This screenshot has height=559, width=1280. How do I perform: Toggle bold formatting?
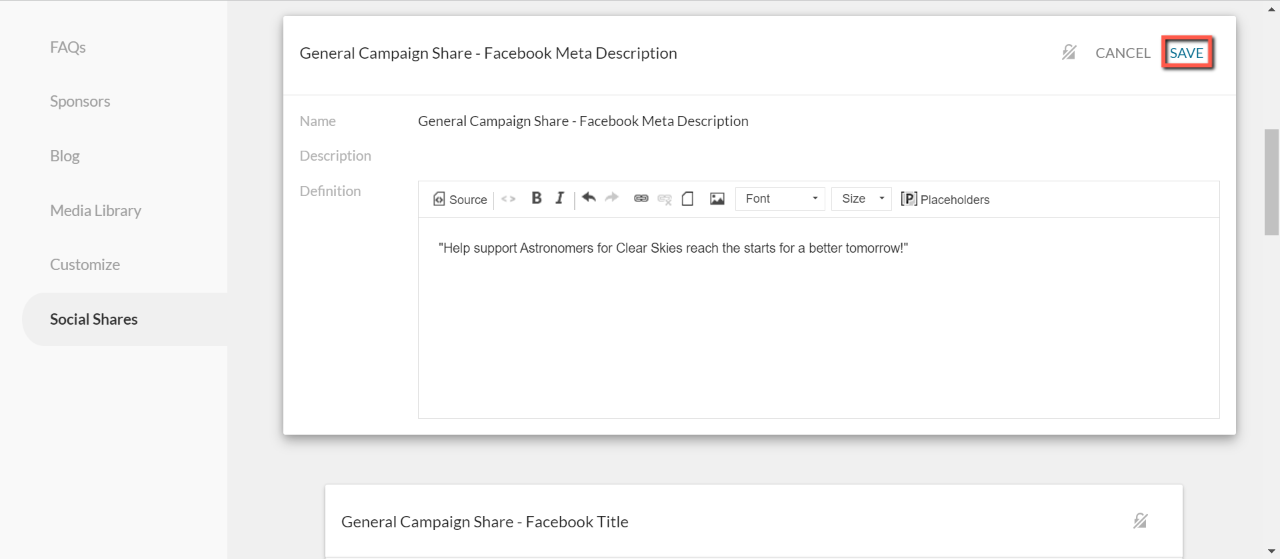(537, 198)
